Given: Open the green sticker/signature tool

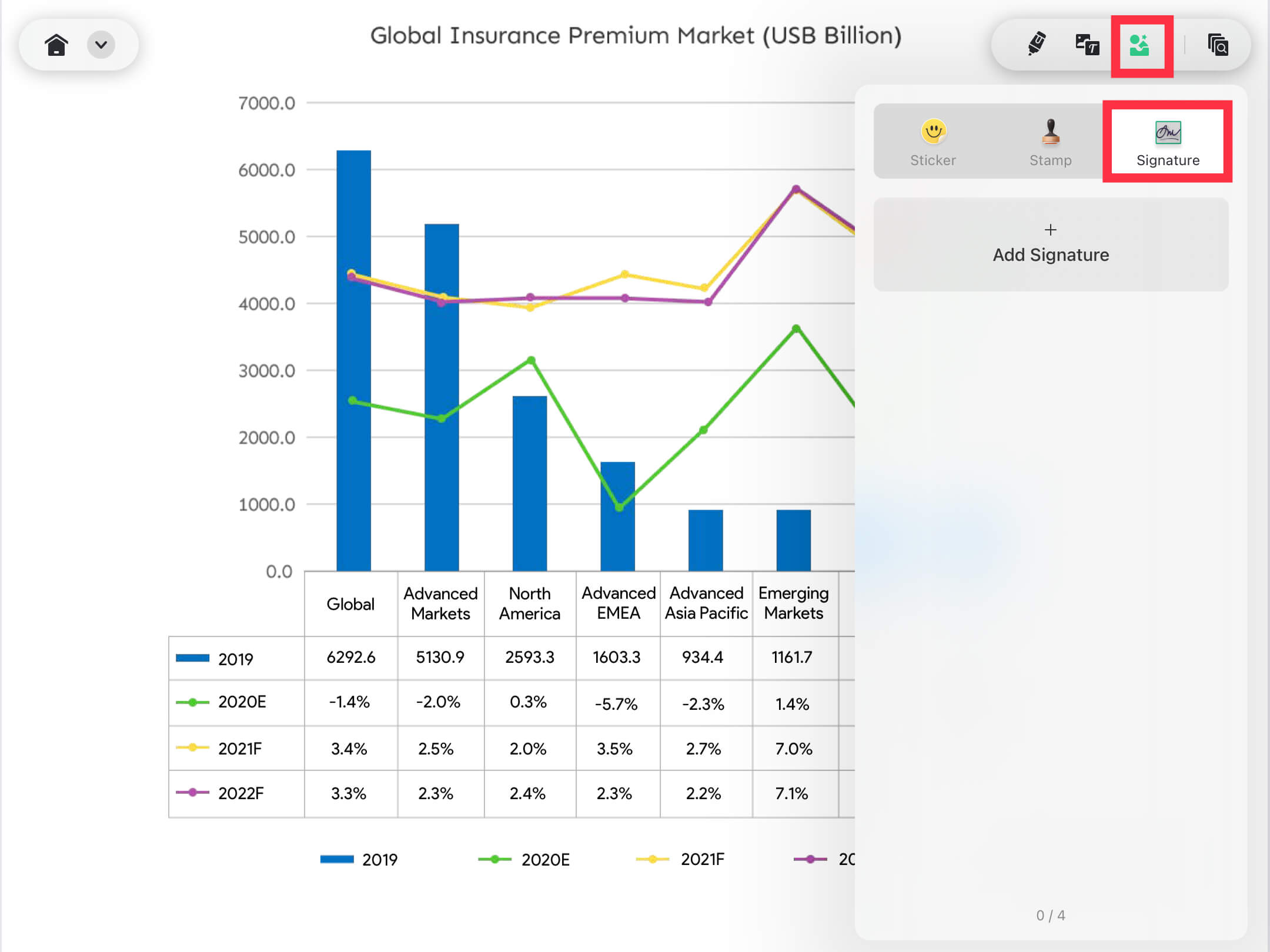Looking at the screenshot, I should [1140, 45].
